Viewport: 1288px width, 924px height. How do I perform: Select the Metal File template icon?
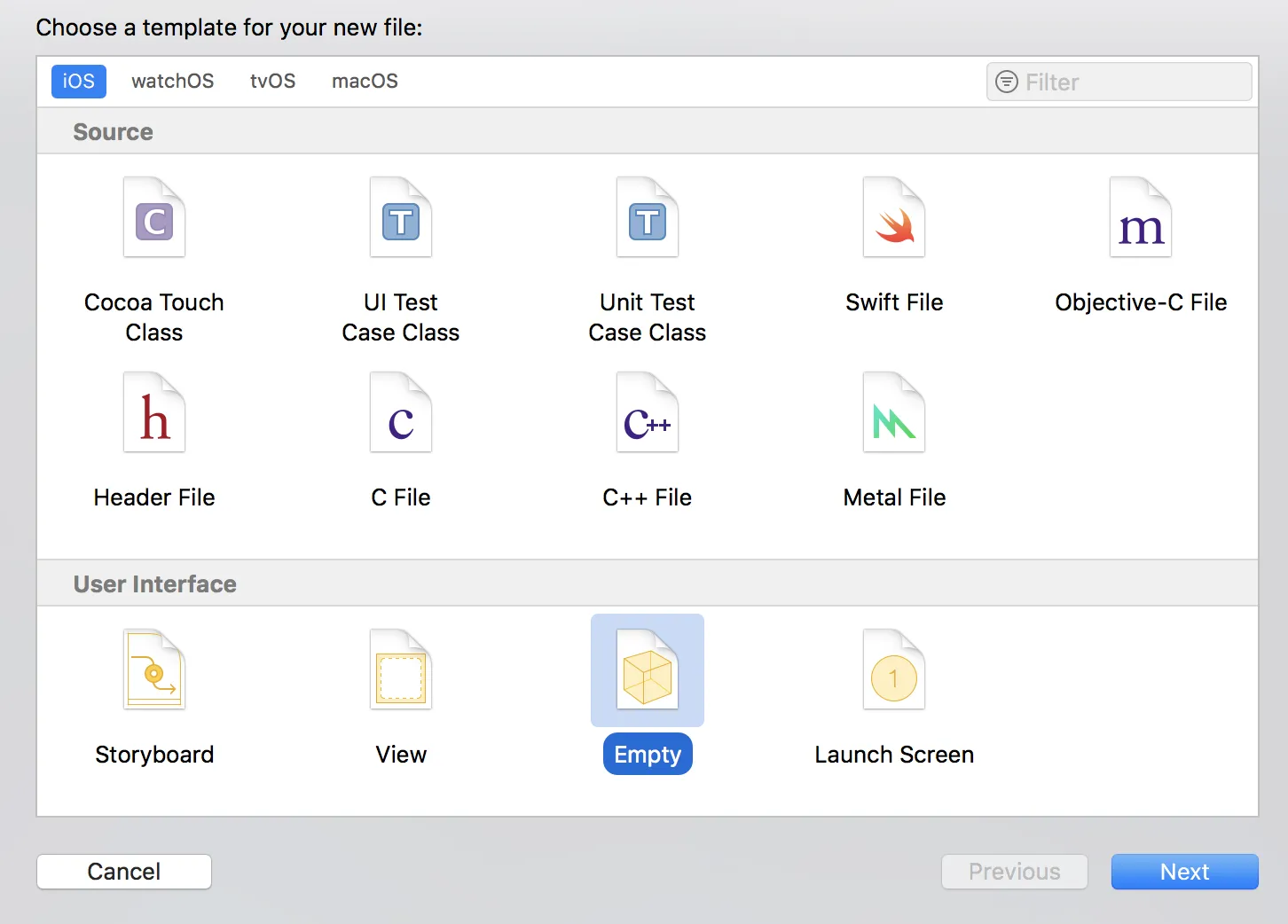(894, 412)
